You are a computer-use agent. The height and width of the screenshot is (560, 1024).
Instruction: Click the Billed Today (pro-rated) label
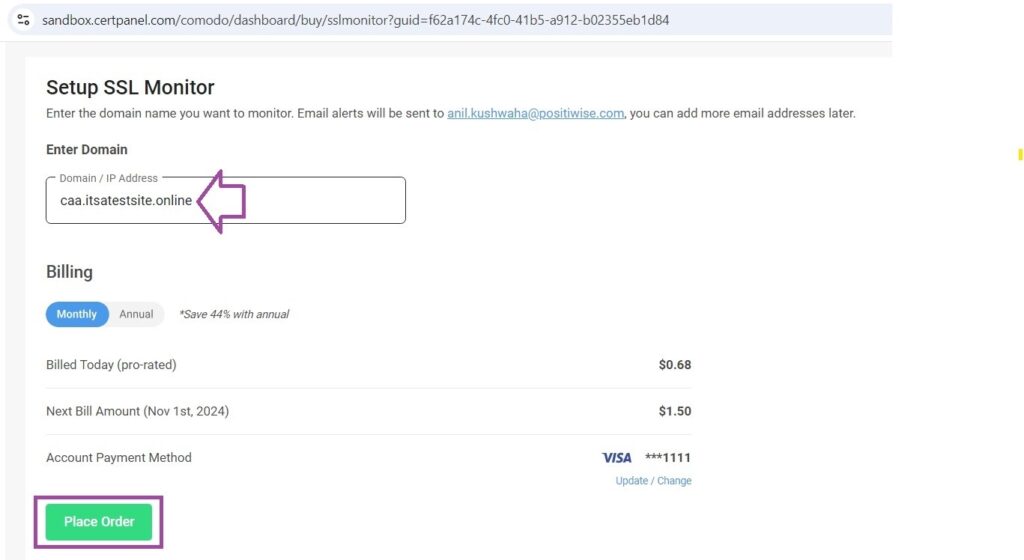click(111, 365)
